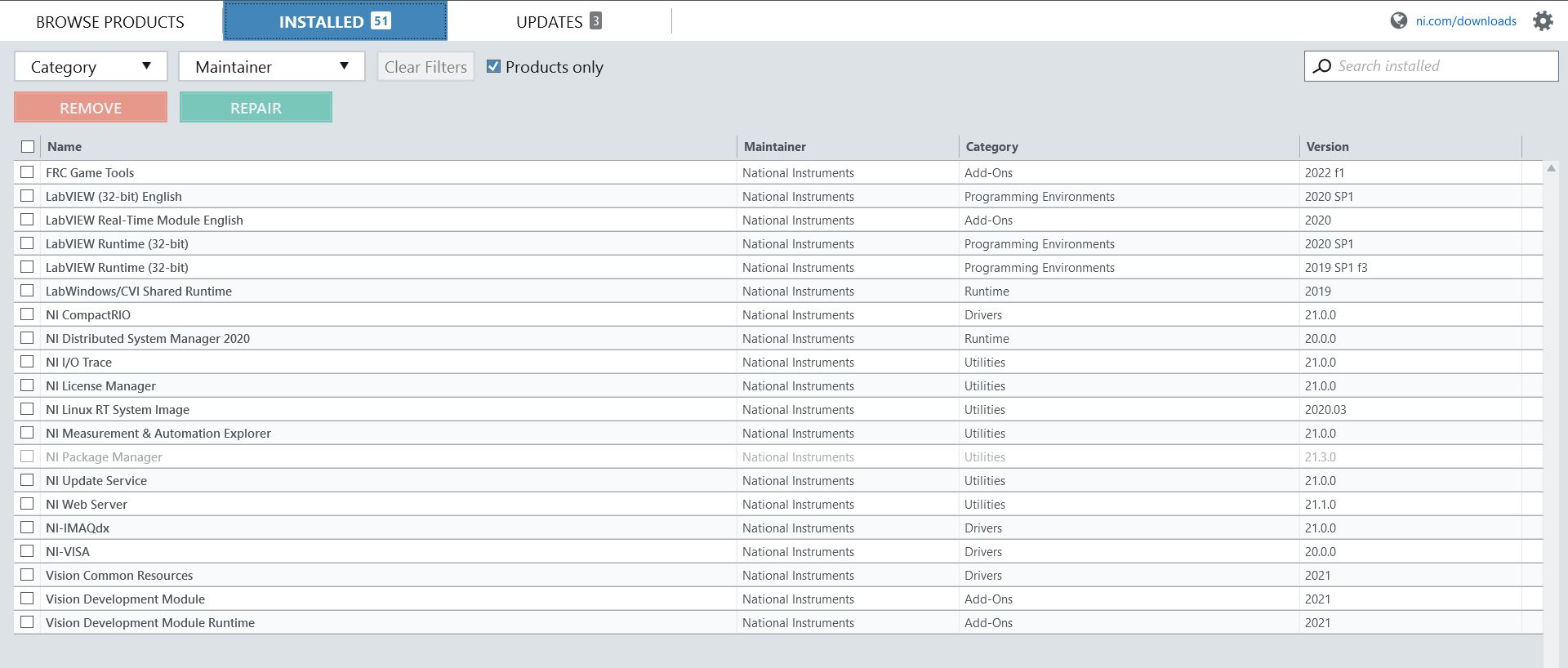1568x668 pixels.
Task: Check NI Measurement & Automation Explorer box
Action: (x=27, y=433)
